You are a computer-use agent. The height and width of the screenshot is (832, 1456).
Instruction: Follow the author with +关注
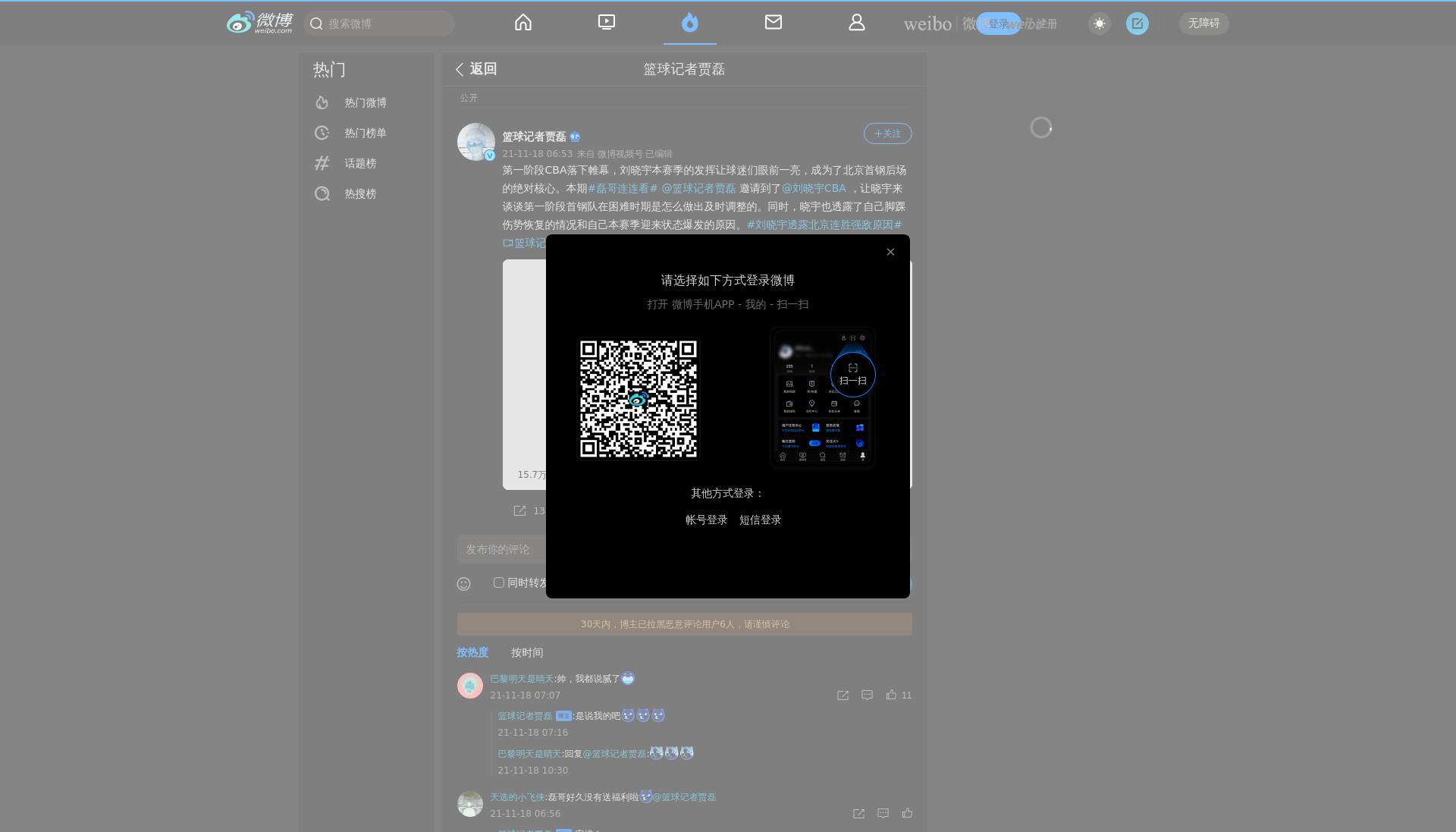(x=887, y=133)
